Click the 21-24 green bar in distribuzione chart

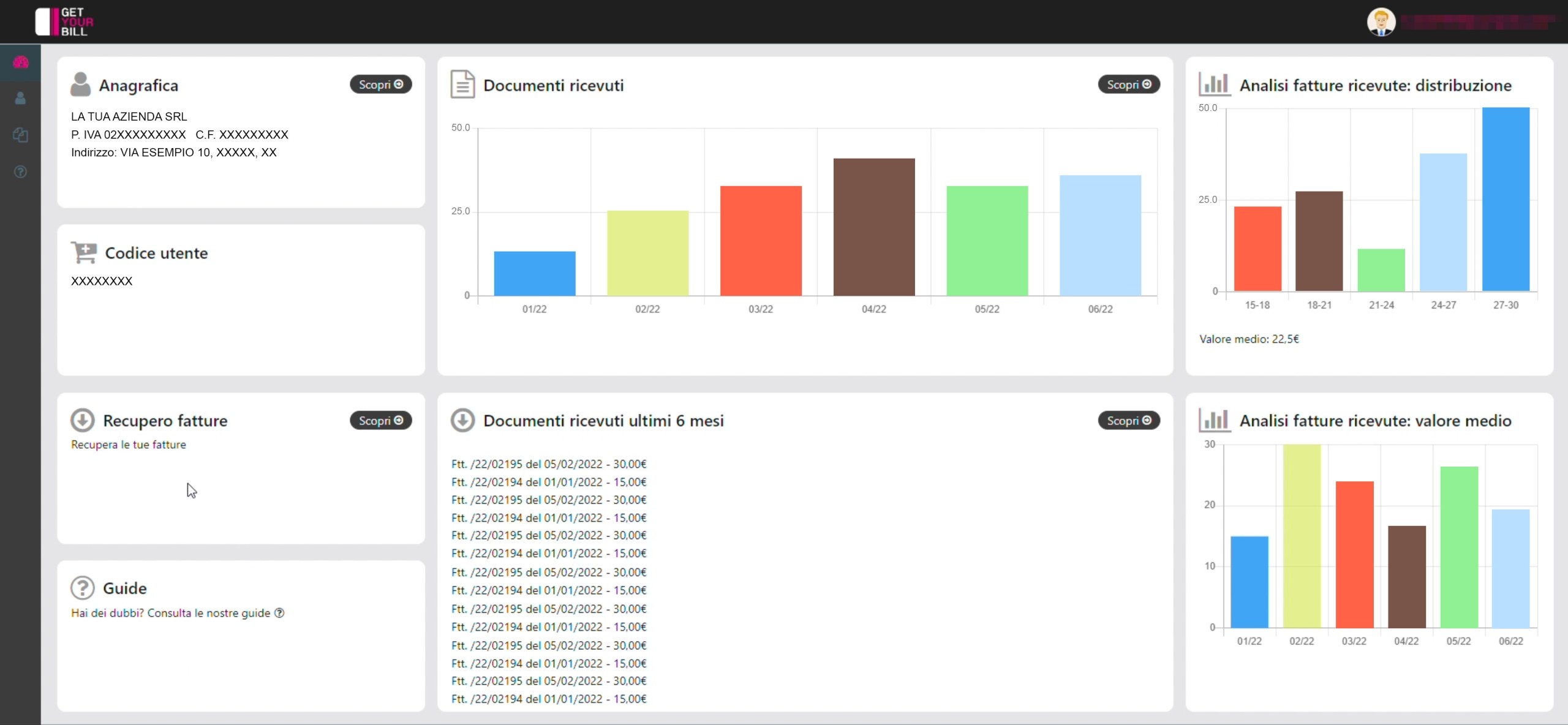1381,269
